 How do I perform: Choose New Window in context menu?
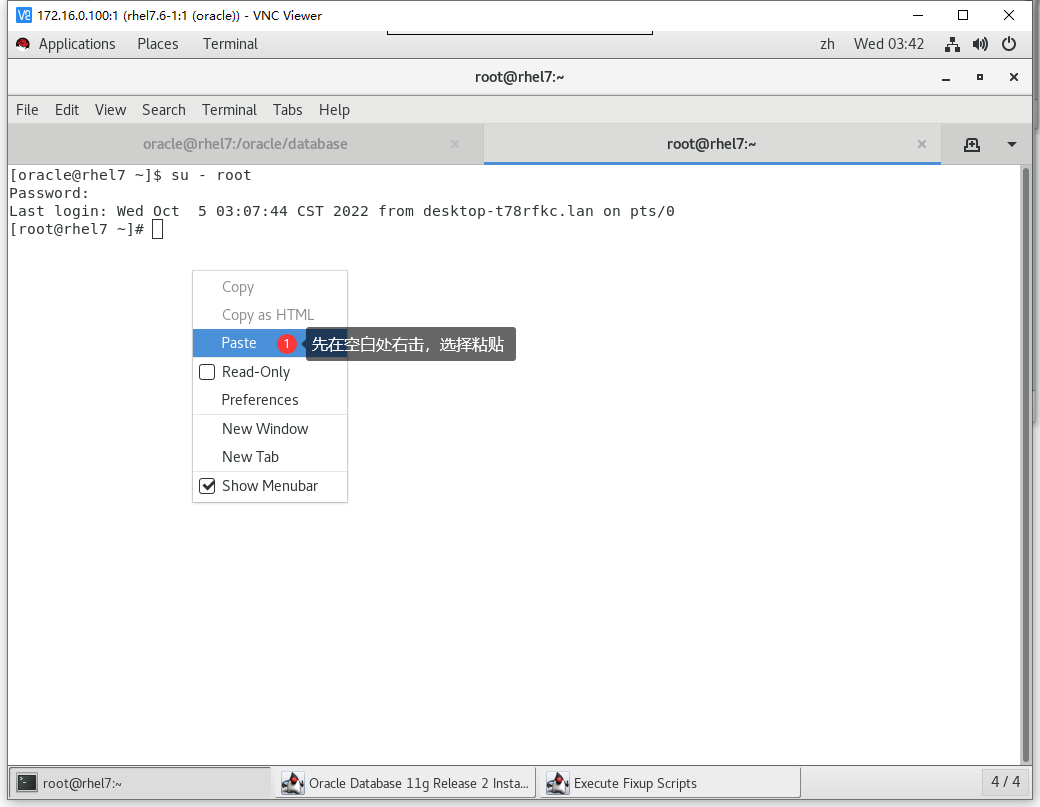click(x=270, y=429)
